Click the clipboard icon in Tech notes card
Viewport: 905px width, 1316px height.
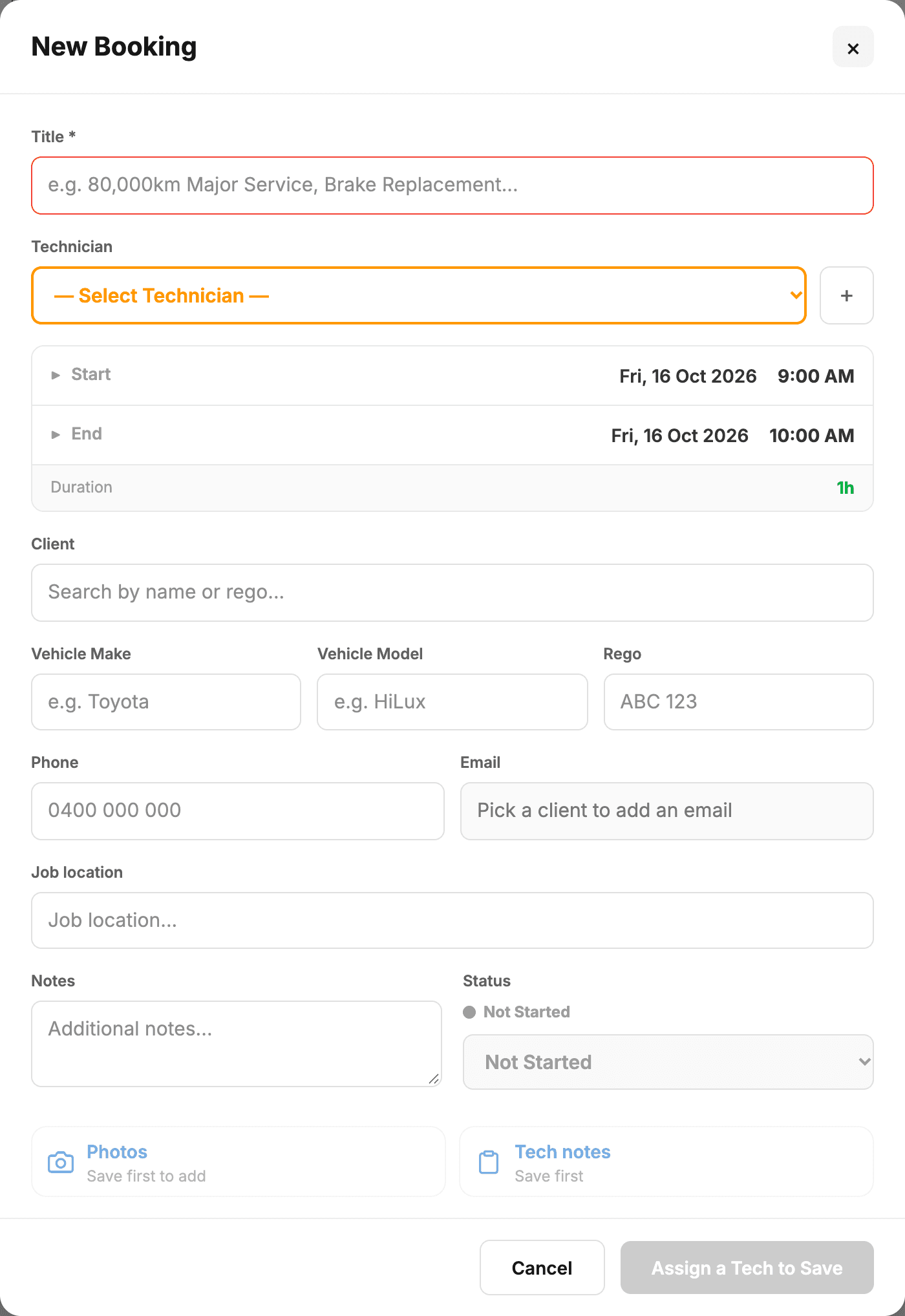(489, 1162)
